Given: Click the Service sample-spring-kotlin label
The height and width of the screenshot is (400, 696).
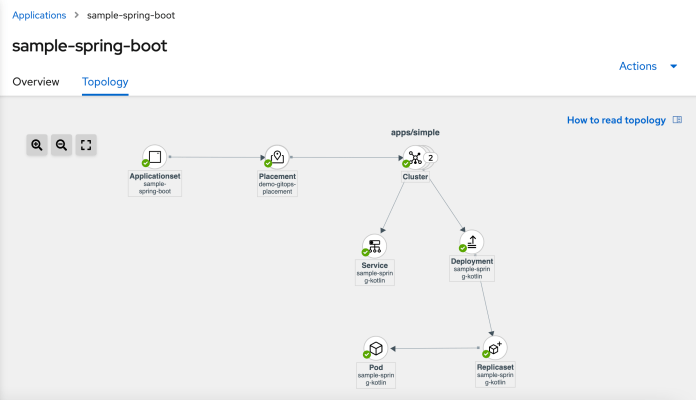Looking at the screenshot, I should click(x=375, y=270).
